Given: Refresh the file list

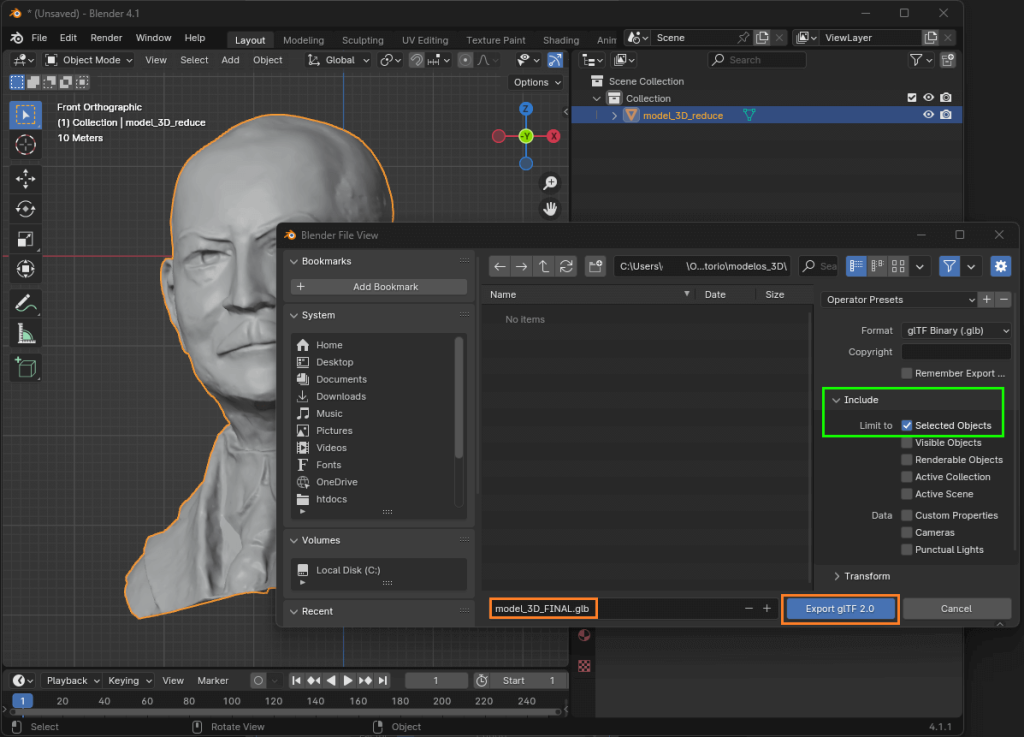Looking at the screenshot, I should pos(566,266).
